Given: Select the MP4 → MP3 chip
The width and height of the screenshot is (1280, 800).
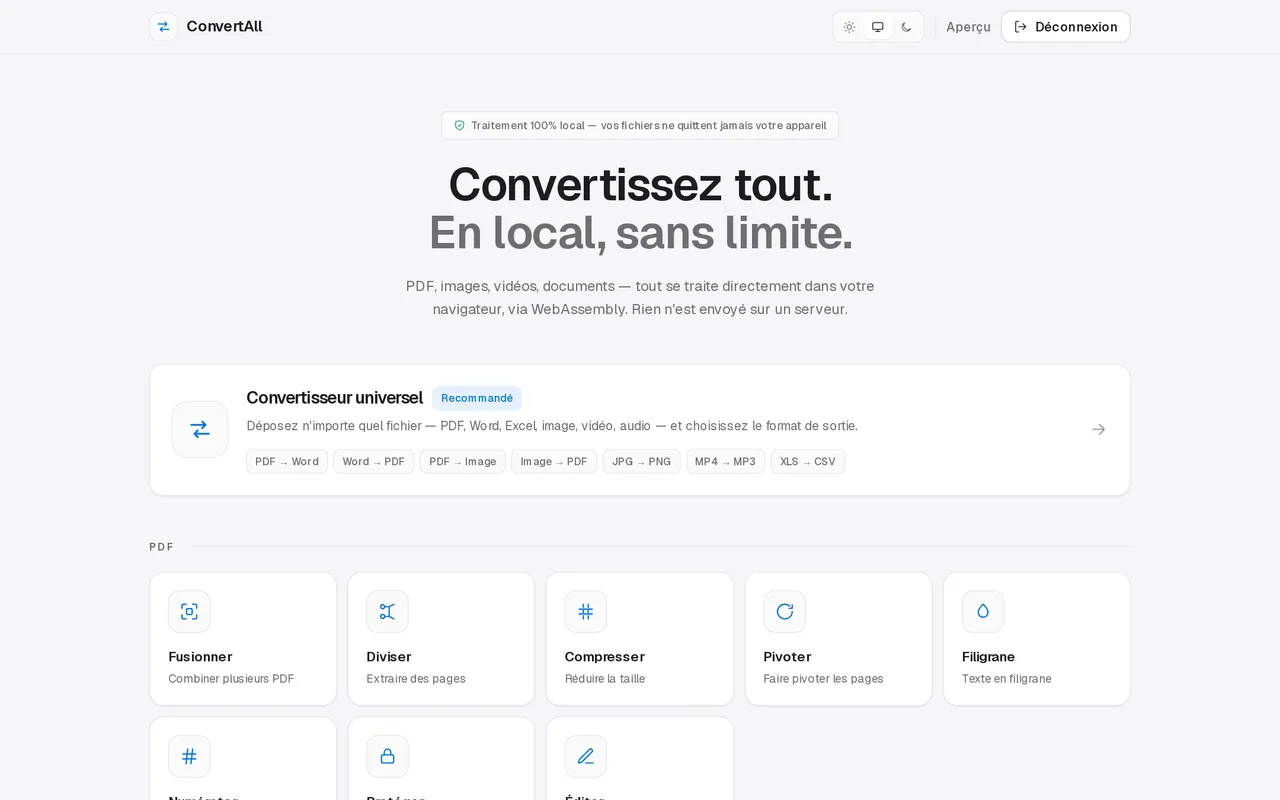Looking at the screenshot, I should [x=726, y=461].
